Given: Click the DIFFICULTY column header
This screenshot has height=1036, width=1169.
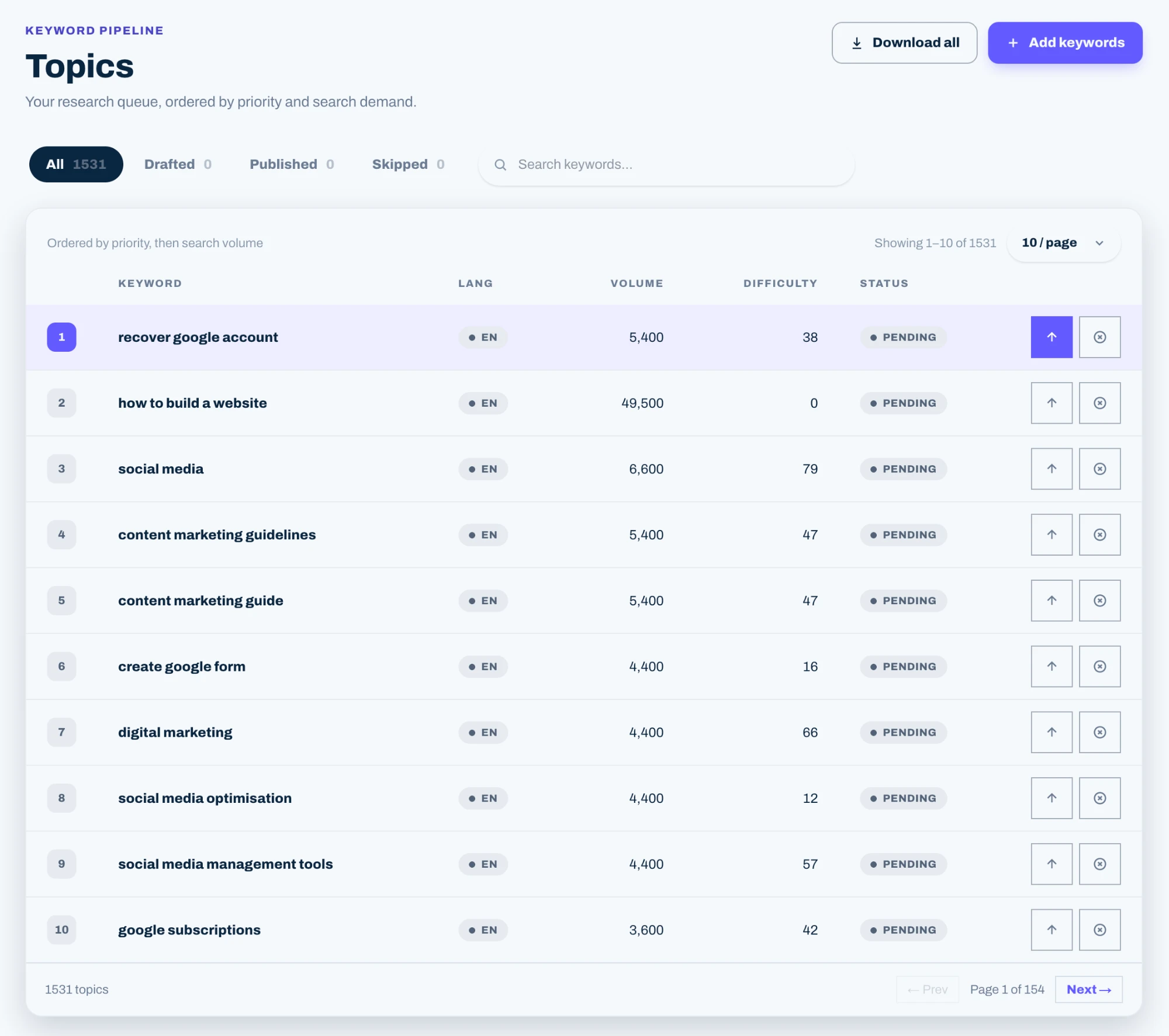Looking at the screenshot, I should pos(780,283).
